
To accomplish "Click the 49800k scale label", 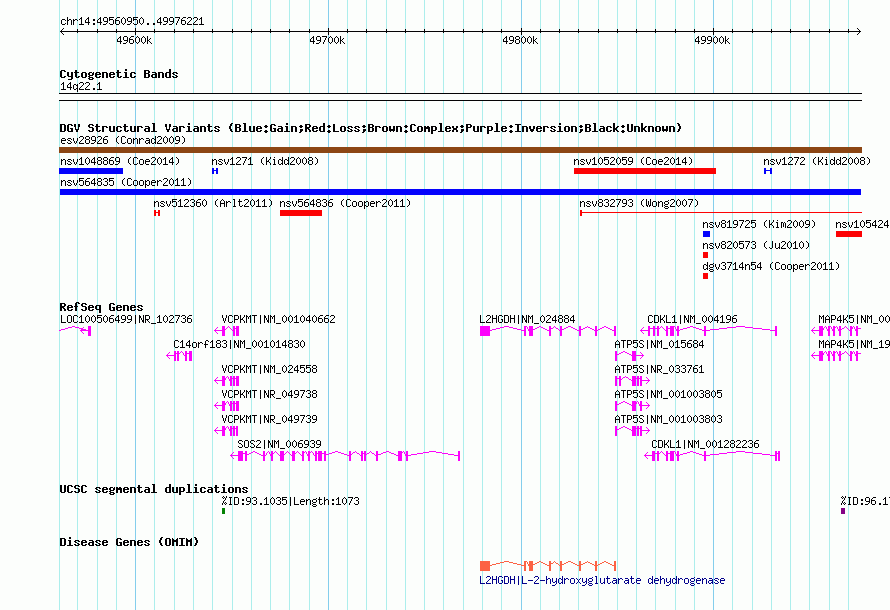I will click(x=520, y=40).
